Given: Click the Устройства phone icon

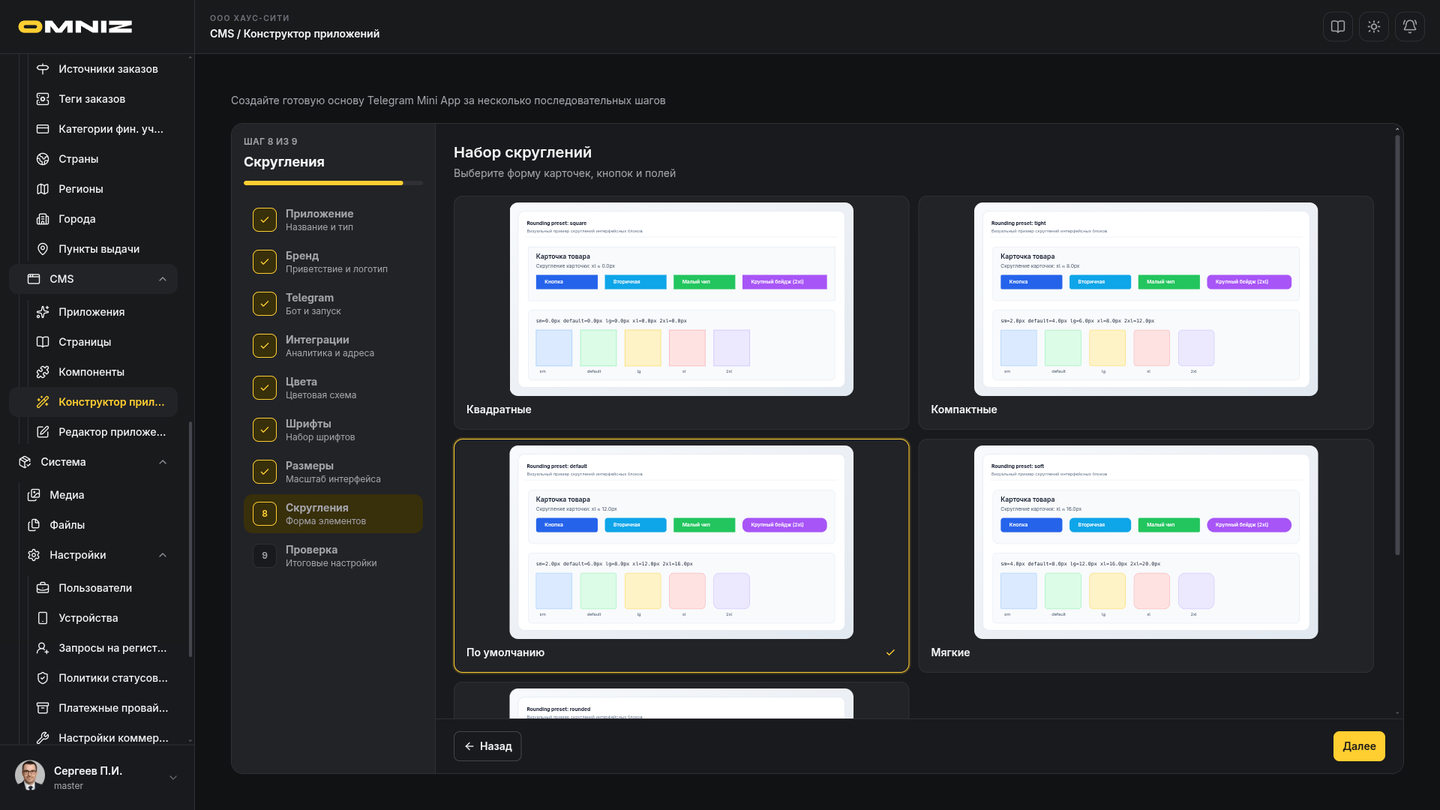Looking at the screenshot, I should (43, 618).
